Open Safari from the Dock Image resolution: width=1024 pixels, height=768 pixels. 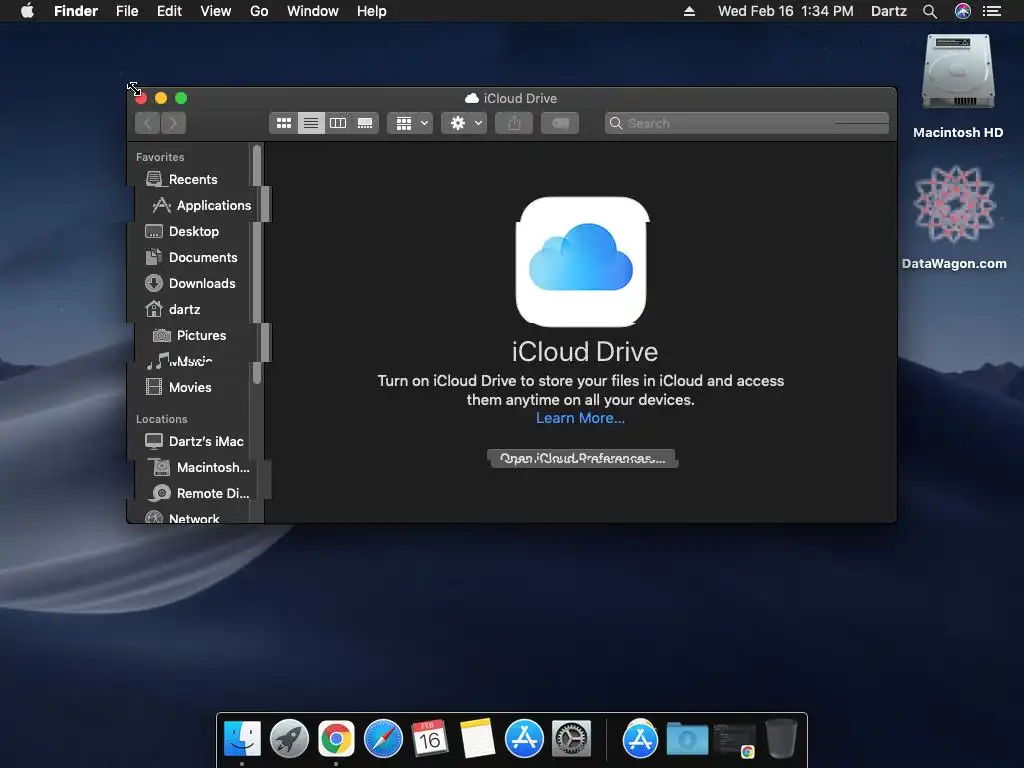[383, 739]
